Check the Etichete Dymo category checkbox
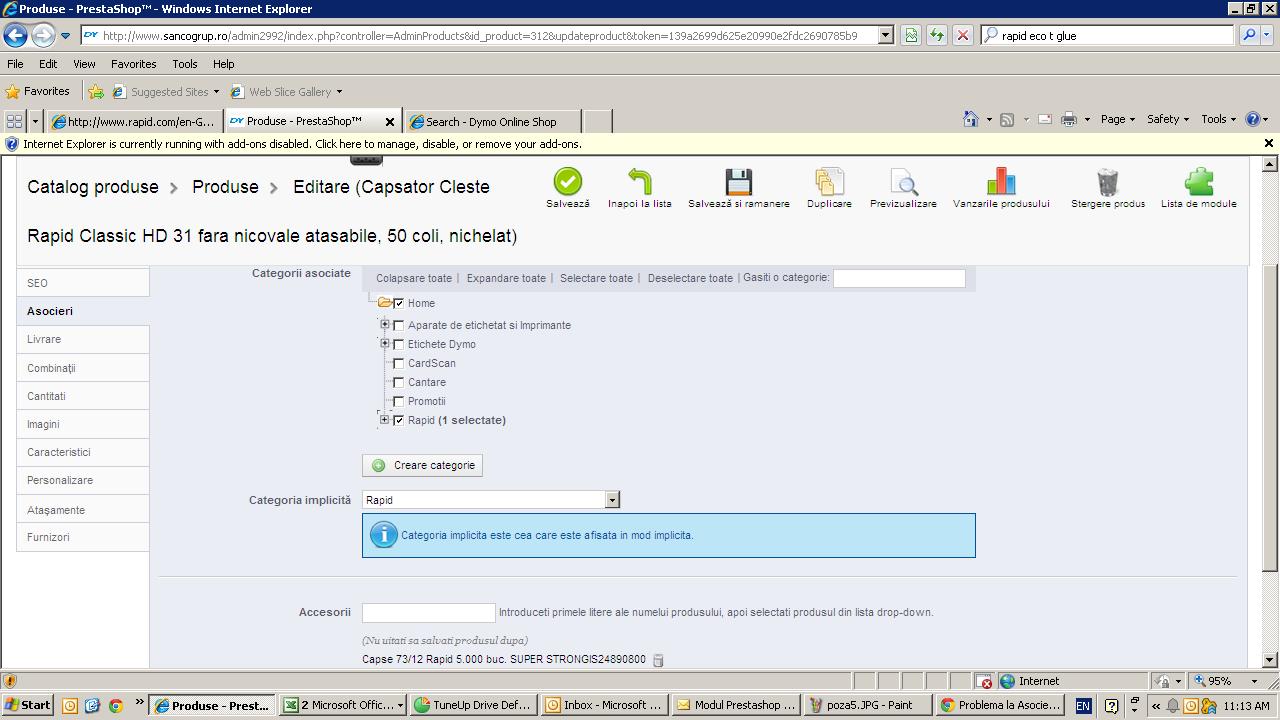The width and height of the screenshot is (1280, 720). pyautogui.click(x=399, y=344)
